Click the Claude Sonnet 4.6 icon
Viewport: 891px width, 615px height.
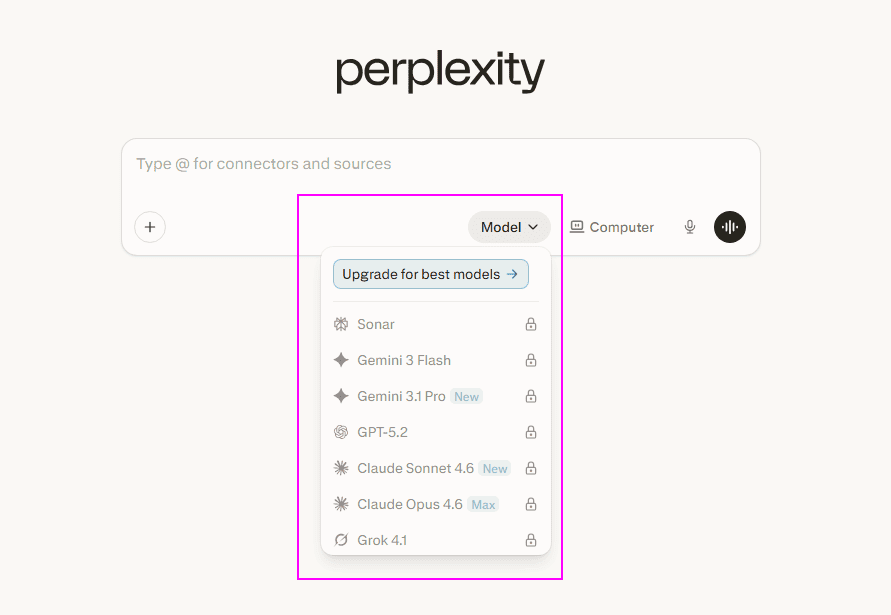(x=341, y=467)
